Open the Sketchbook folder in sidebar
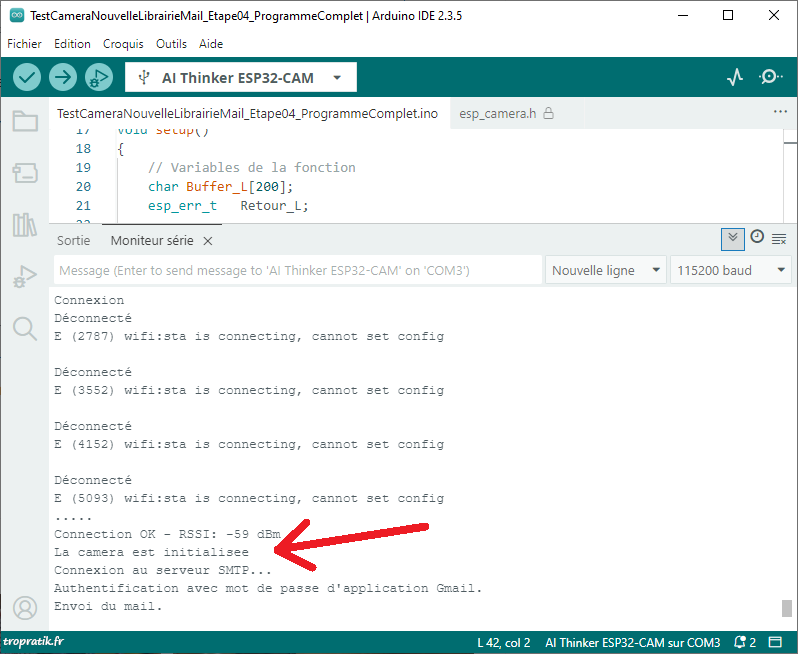The image size is (798, 654). [25, 122]
